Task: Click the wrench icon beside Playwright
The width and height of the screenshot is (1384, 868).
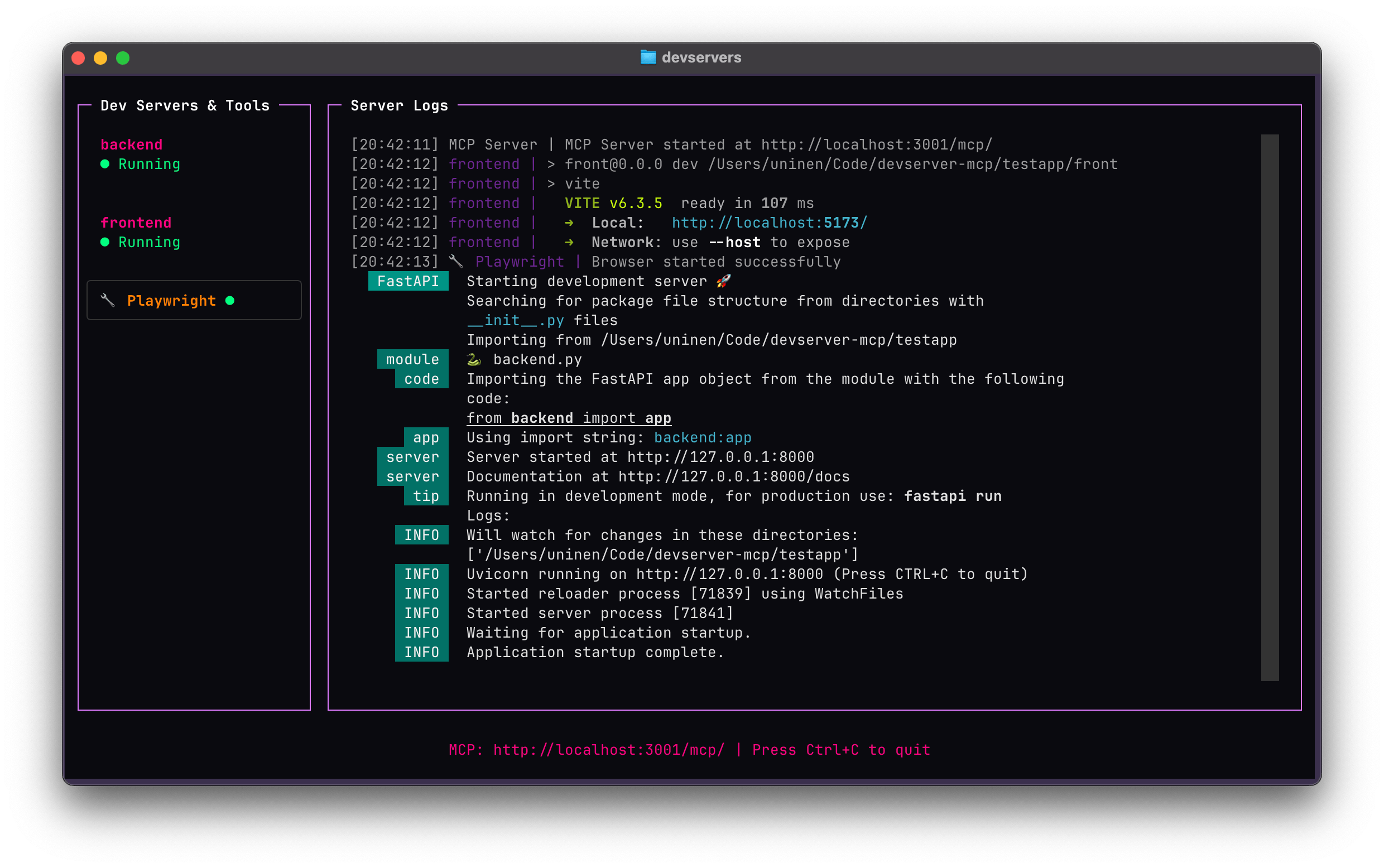Action: click(108, 300)
